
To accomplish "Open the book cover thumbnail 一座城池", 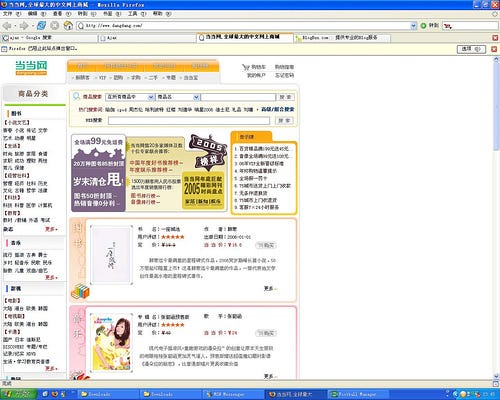I will coord(111,255).
